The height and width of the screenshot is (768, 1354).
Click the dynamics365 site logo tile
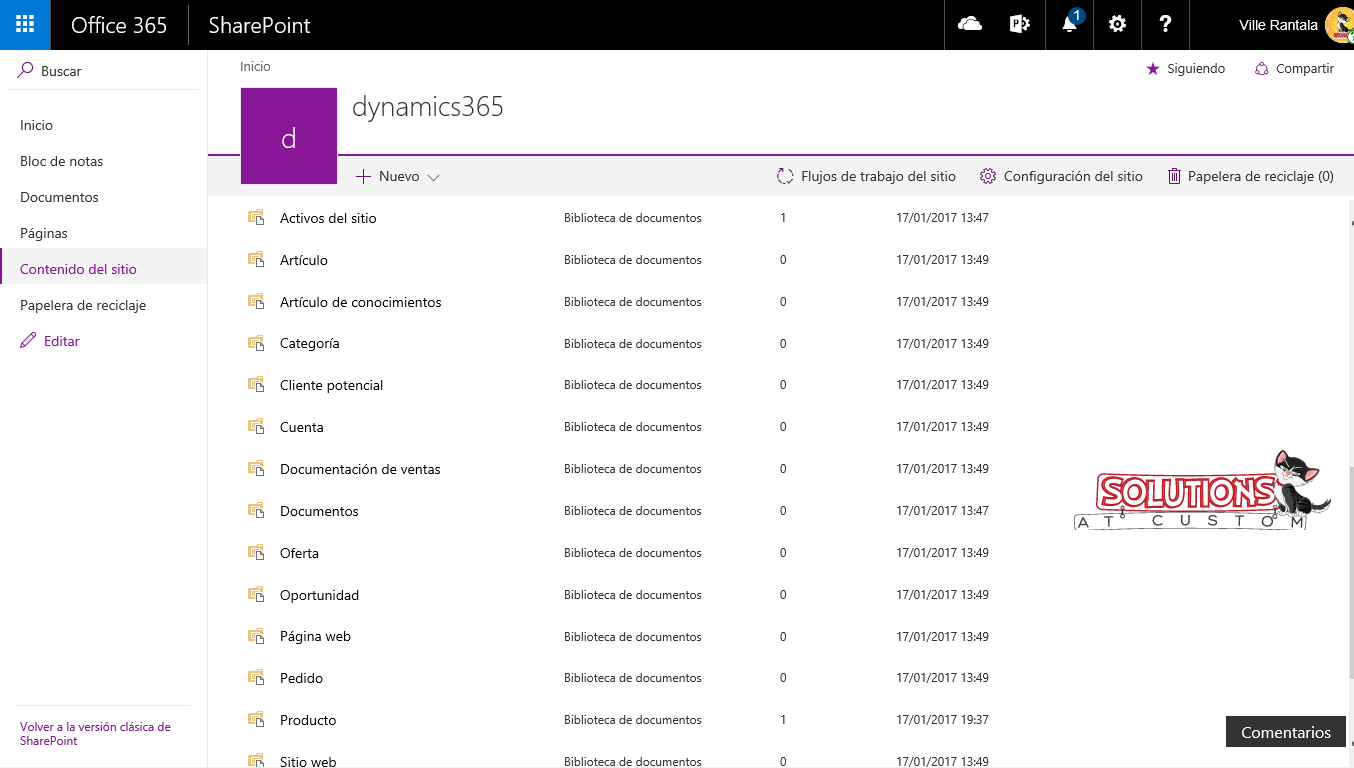point(289,136)
